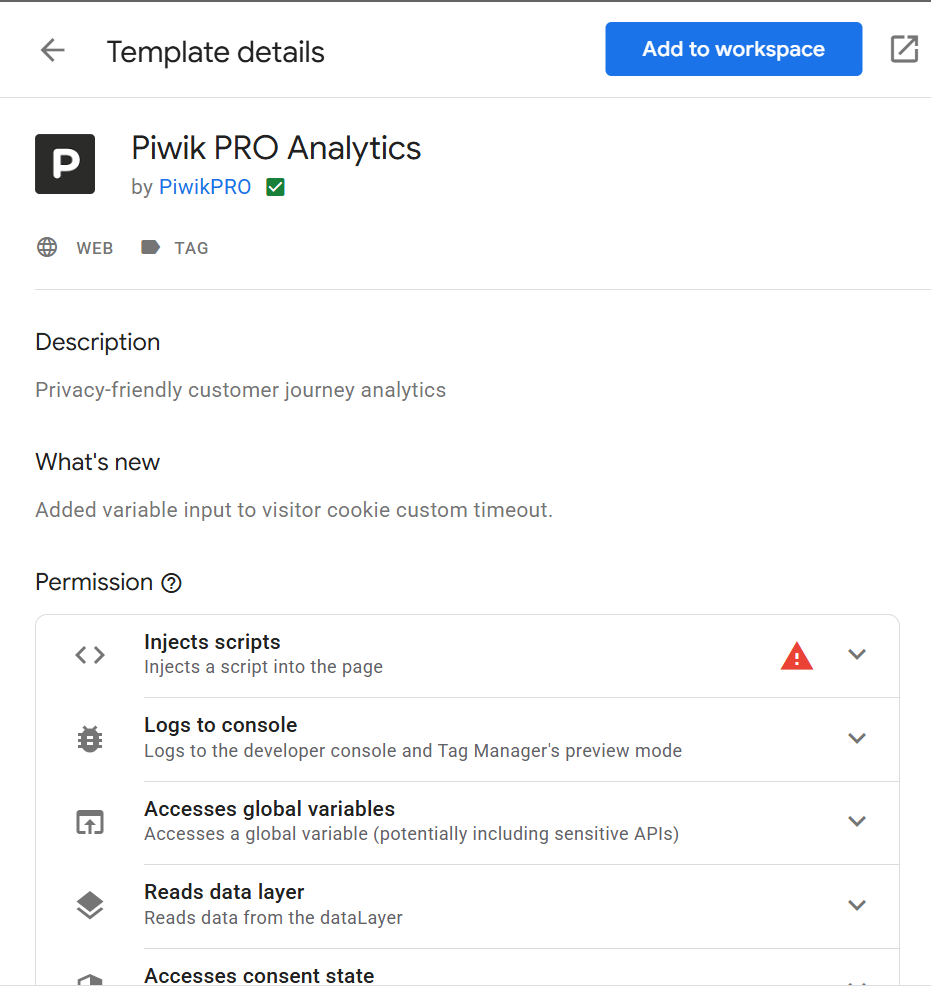This screenshot has height=994, width=931.
Task: Click the green verified checkmark badge
Action: tap(275, 187)
